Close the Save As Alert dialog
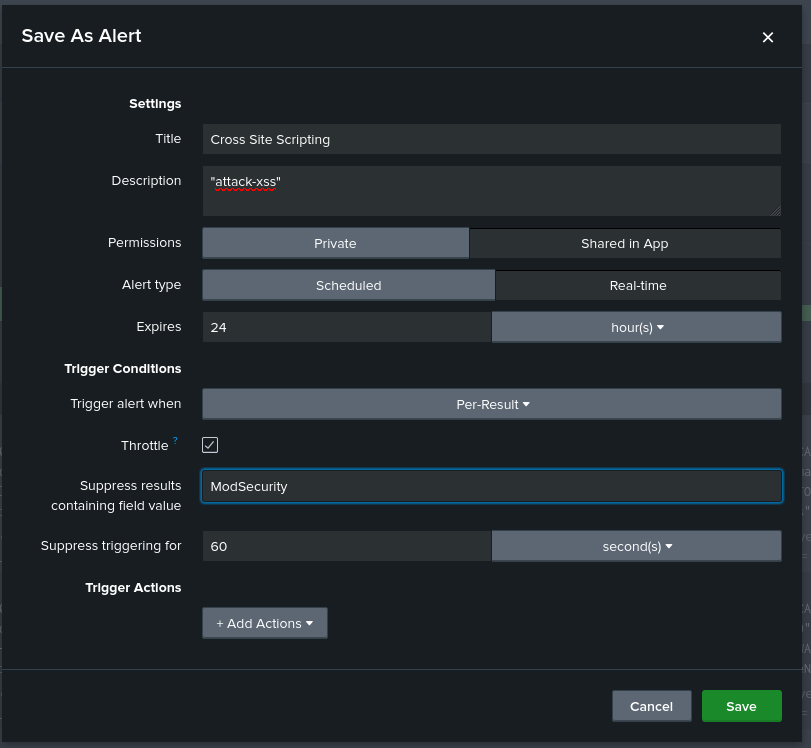This screenshot has width=811, height=748. click(x=768, y=37)
